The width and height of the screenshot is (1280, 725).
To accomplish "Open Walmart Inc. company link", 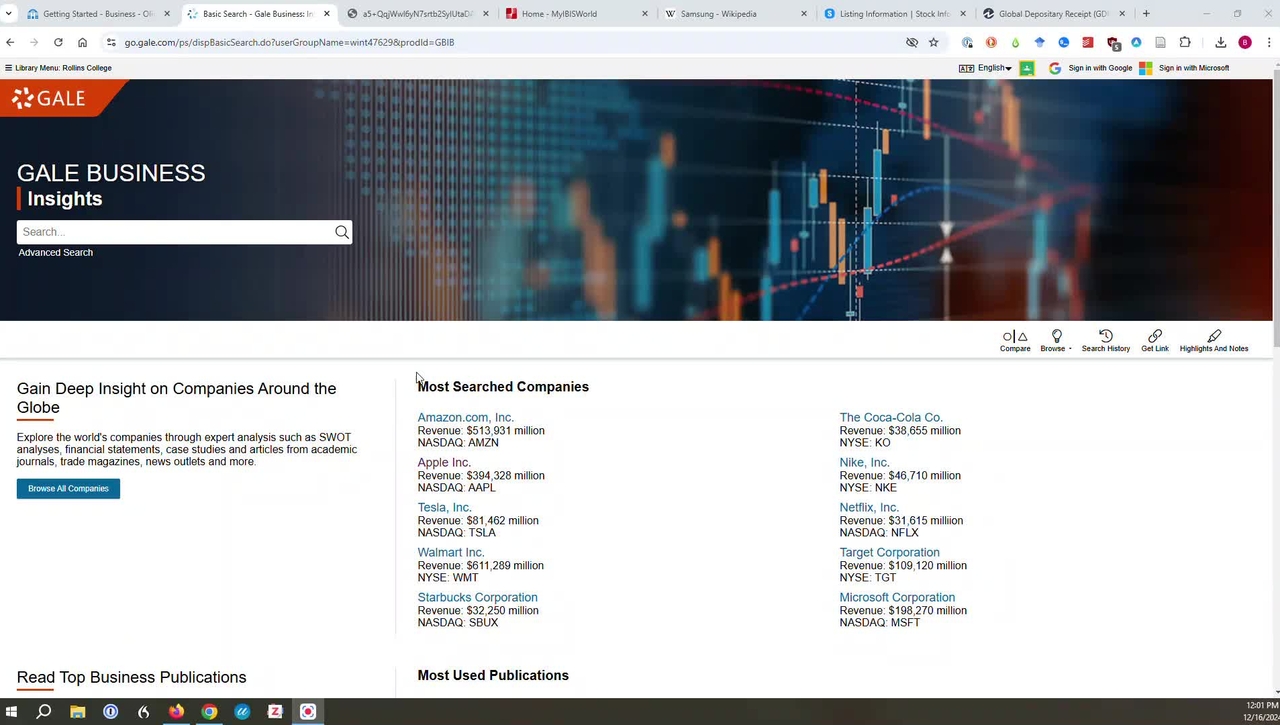I will point(450,552).
